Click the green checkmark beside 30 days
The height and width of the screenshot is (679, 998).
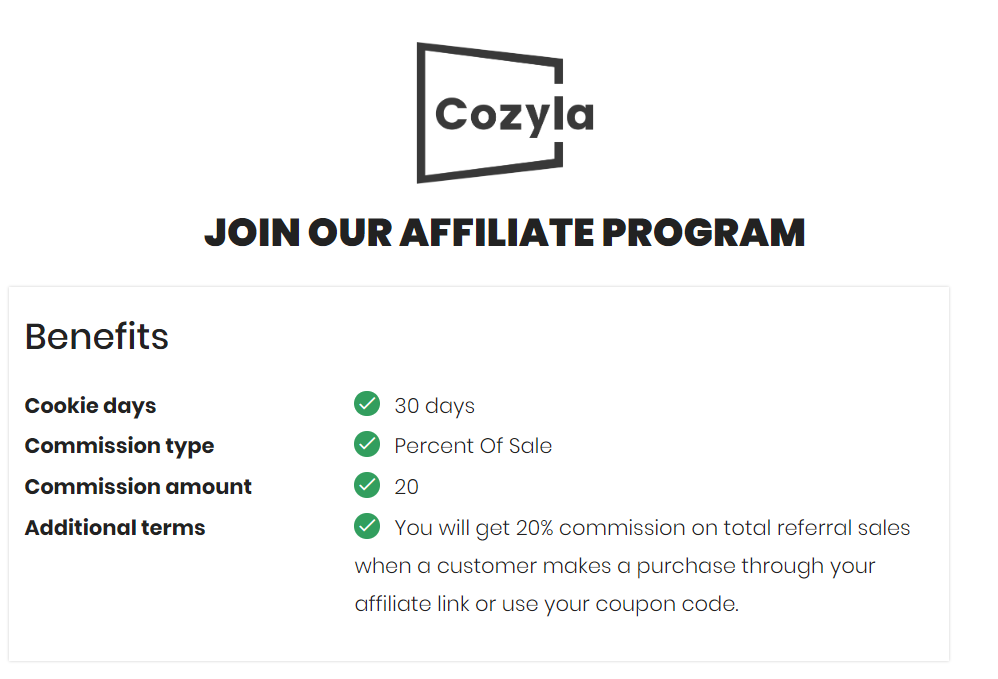point(367,403)
